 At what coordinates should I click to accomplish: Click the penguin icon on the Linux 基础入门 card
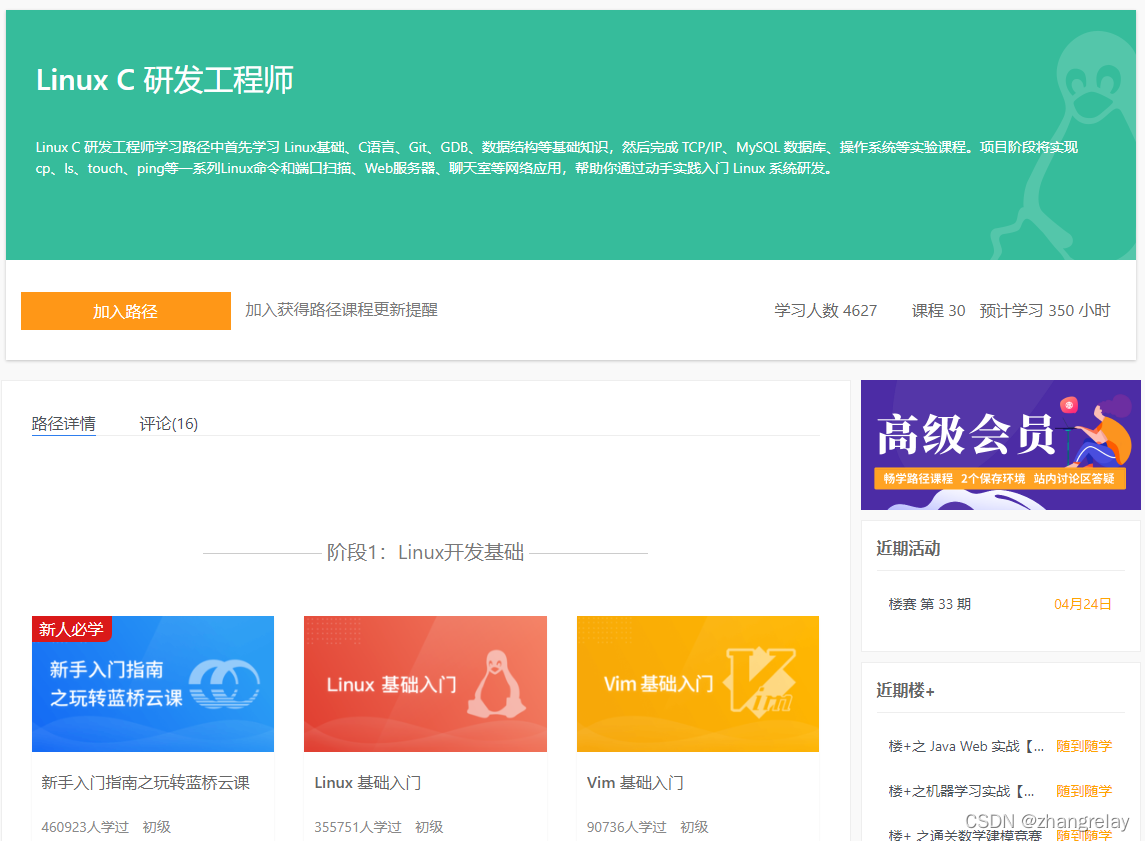(x=497, y=683)
